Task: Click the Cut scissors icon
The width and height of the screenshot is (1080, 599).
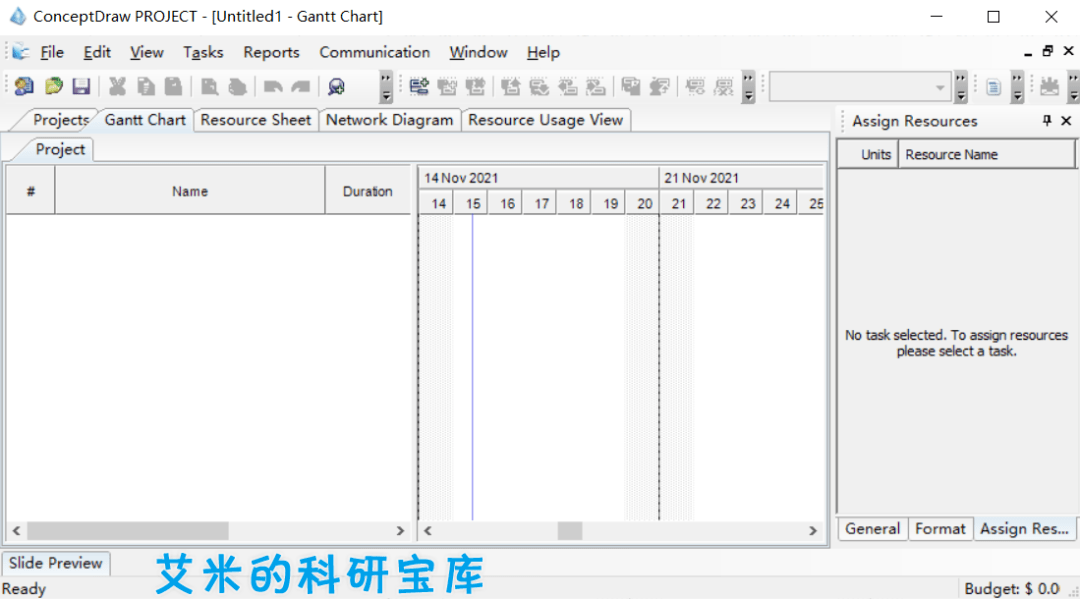Action: (x=117, y=86)
